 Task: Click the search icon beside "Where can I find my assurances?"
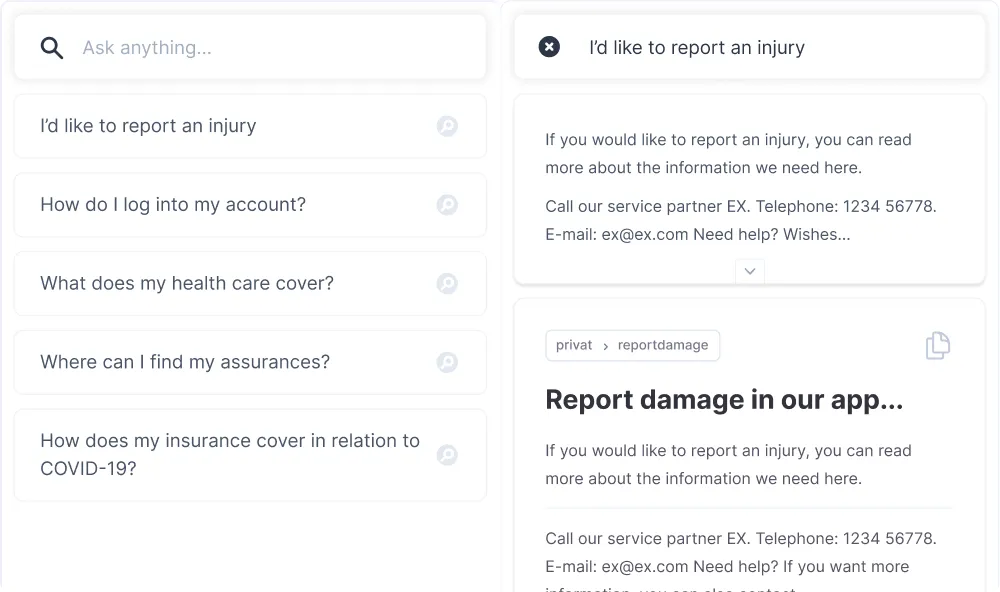coord(447,362)
